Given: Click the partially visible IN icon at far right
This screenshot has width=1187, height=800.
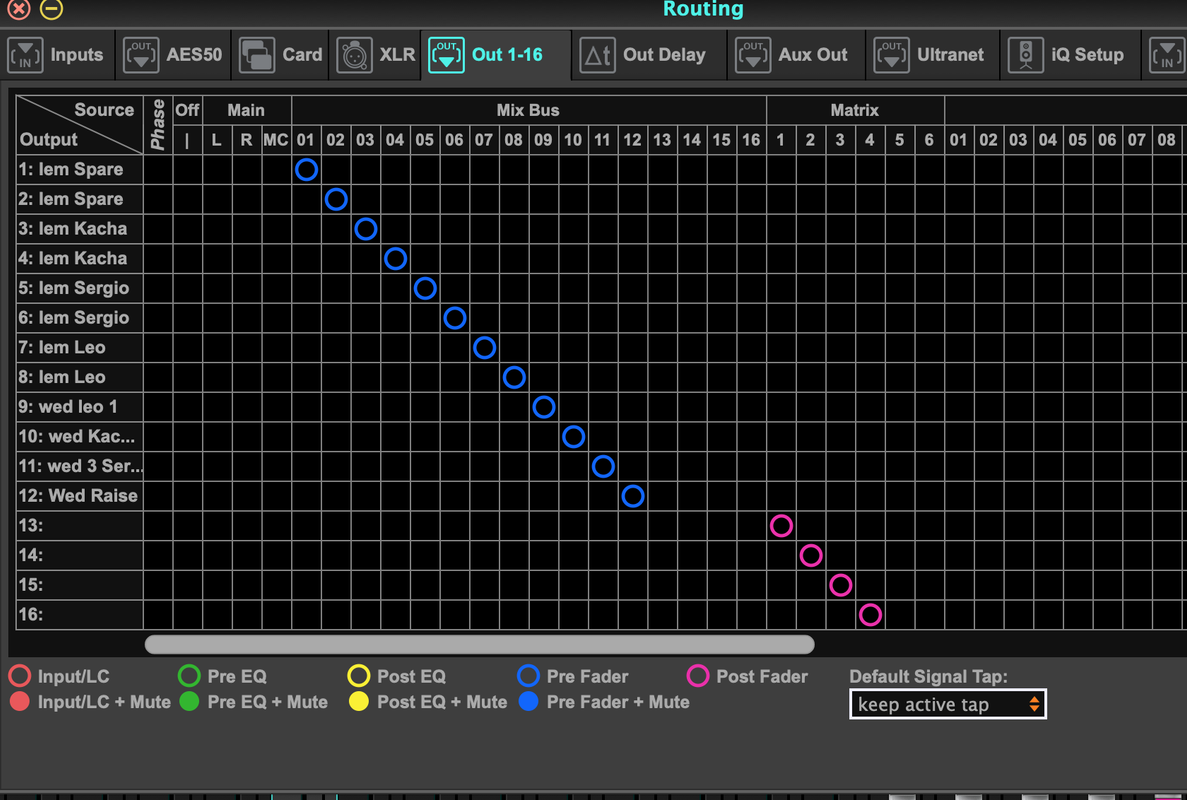Looking at the screenshot, I should [1168, 55].
